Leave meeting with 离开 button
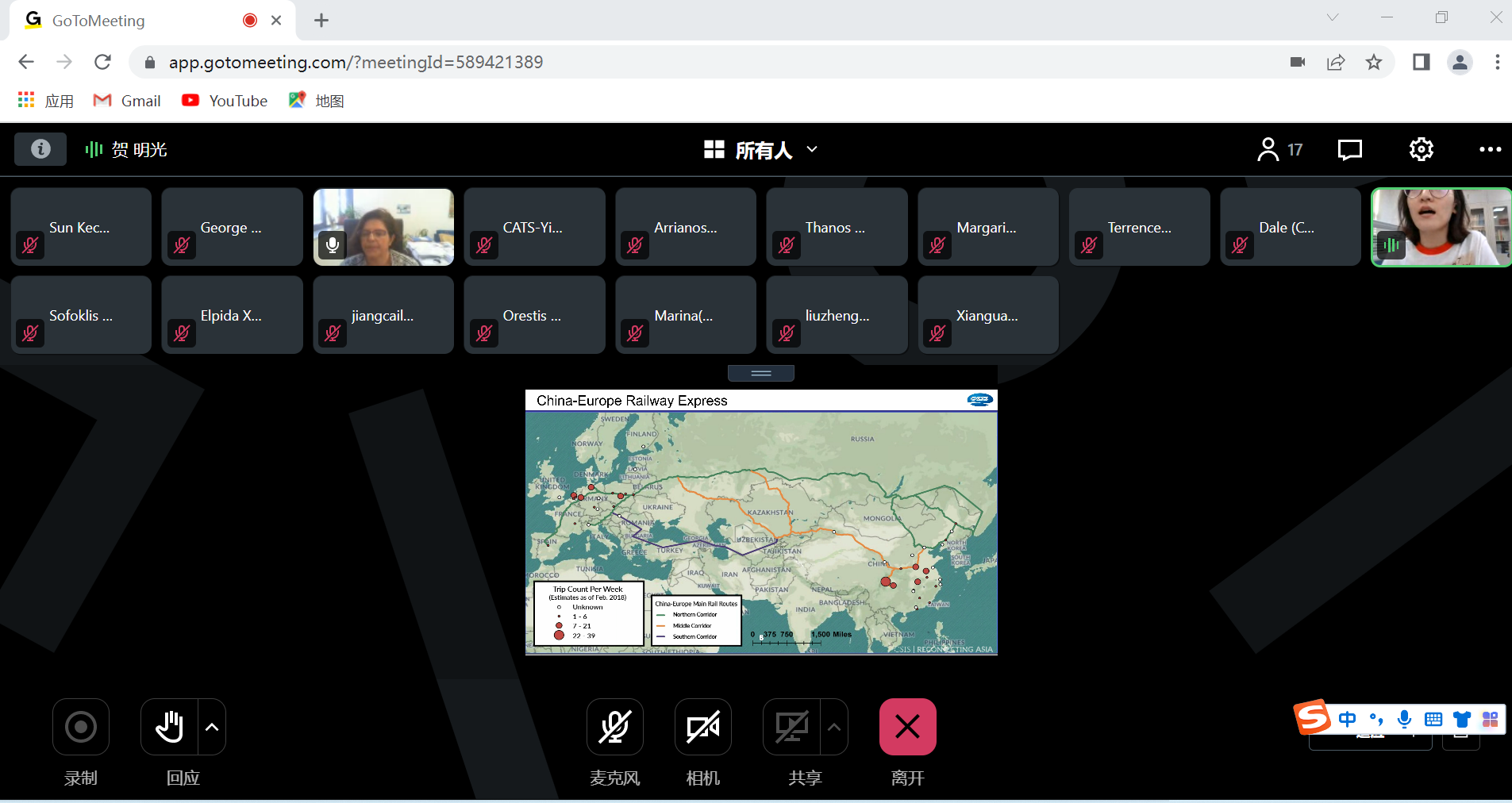1512x803 pixels. click(908, 727)
